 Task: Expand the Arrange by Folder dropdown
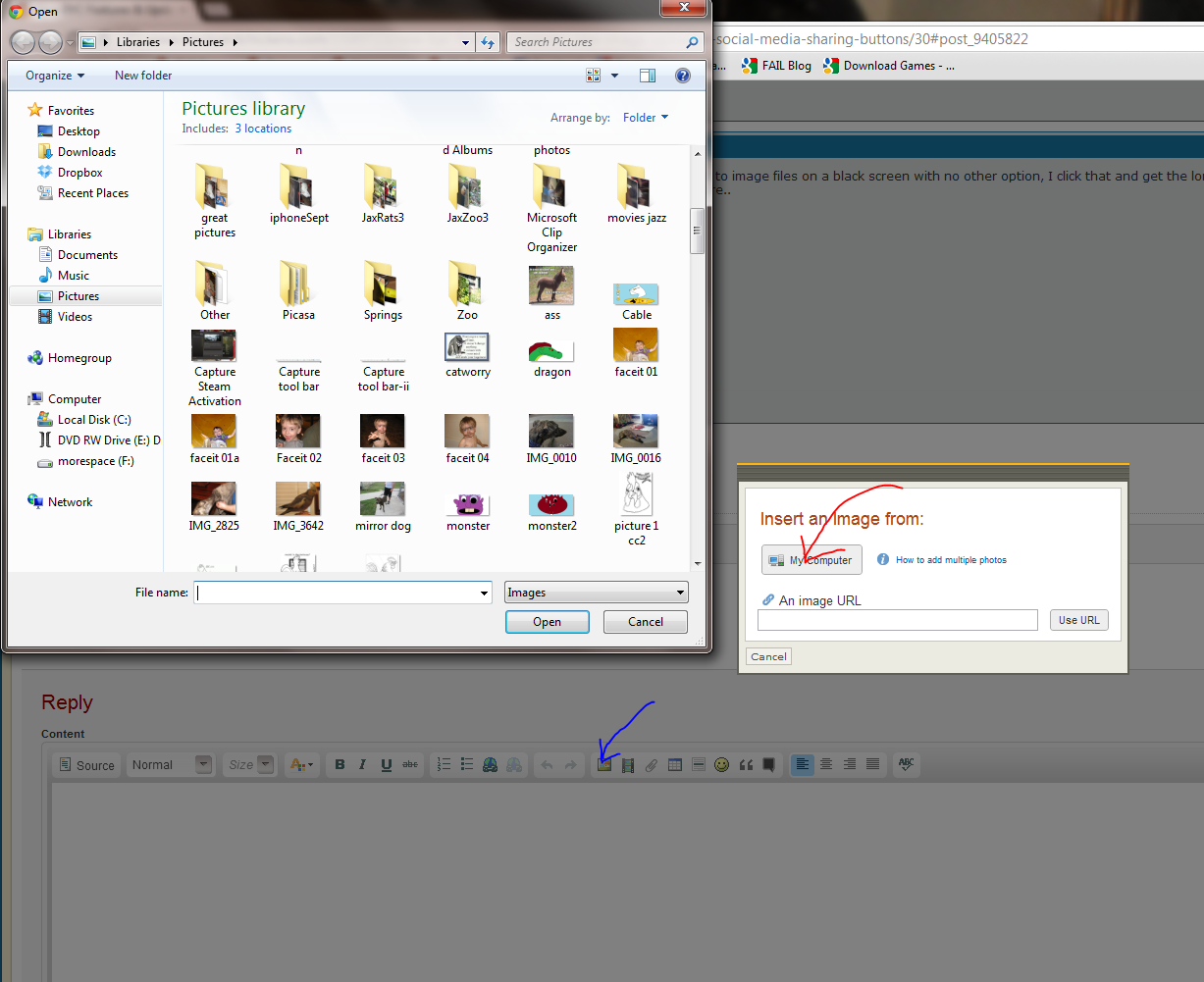[x=645, y=118]
